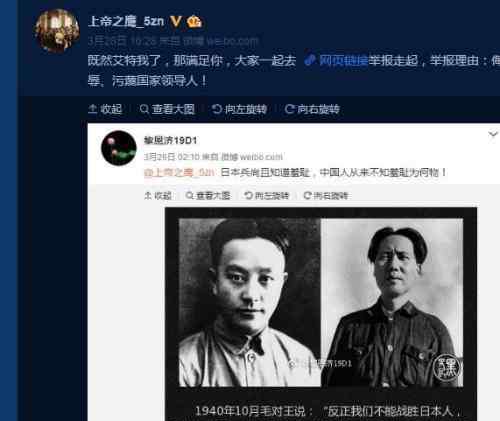Rotate the inner photo left via 向左旋转

click(267, 195)
